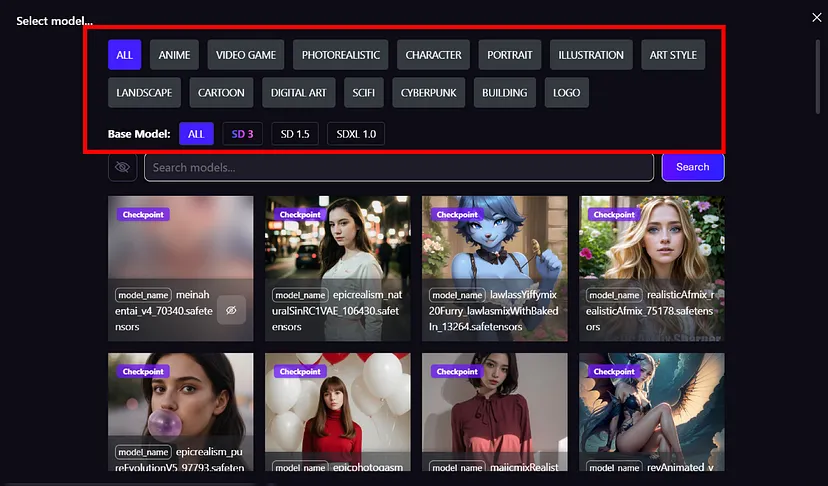Click Checkpoint badge on majicmixRealistic card

[x=457, y=371]
